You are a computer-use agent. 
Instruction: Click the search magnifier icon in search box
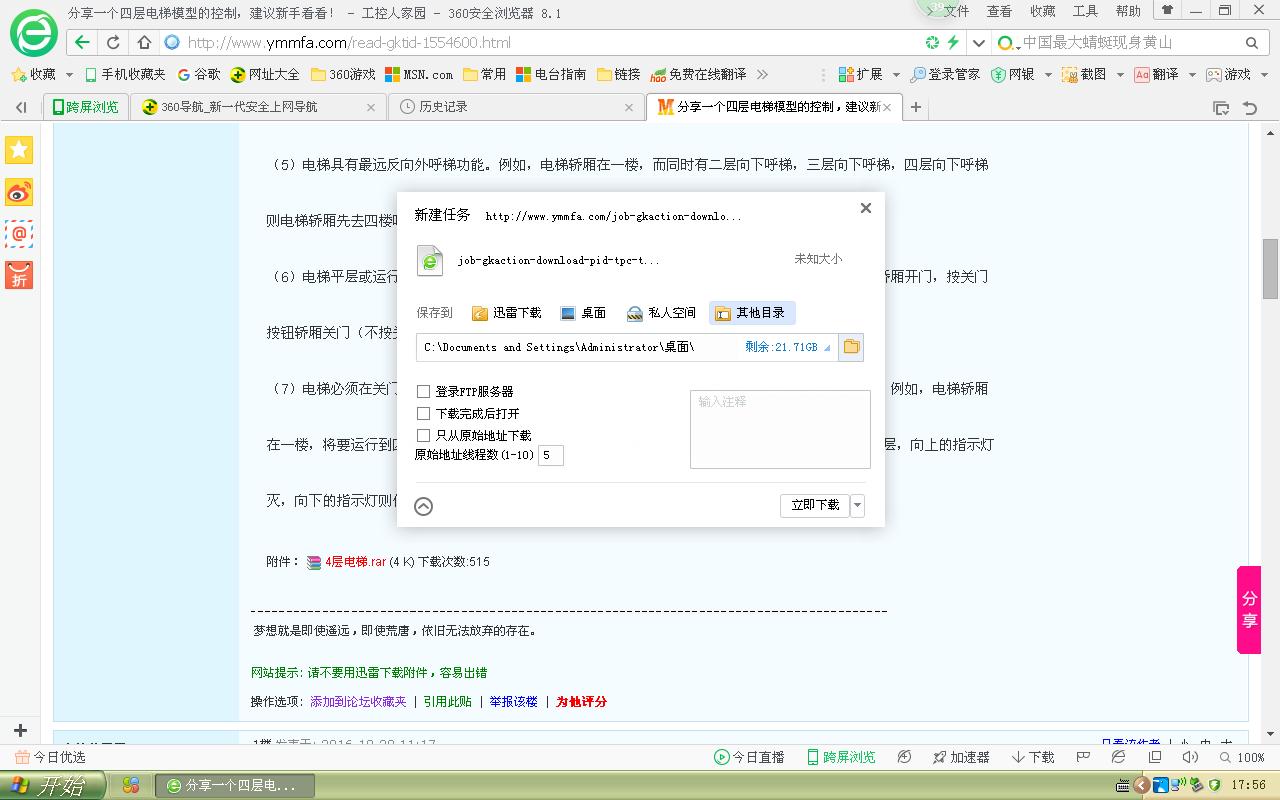[x=1252, y=43]
